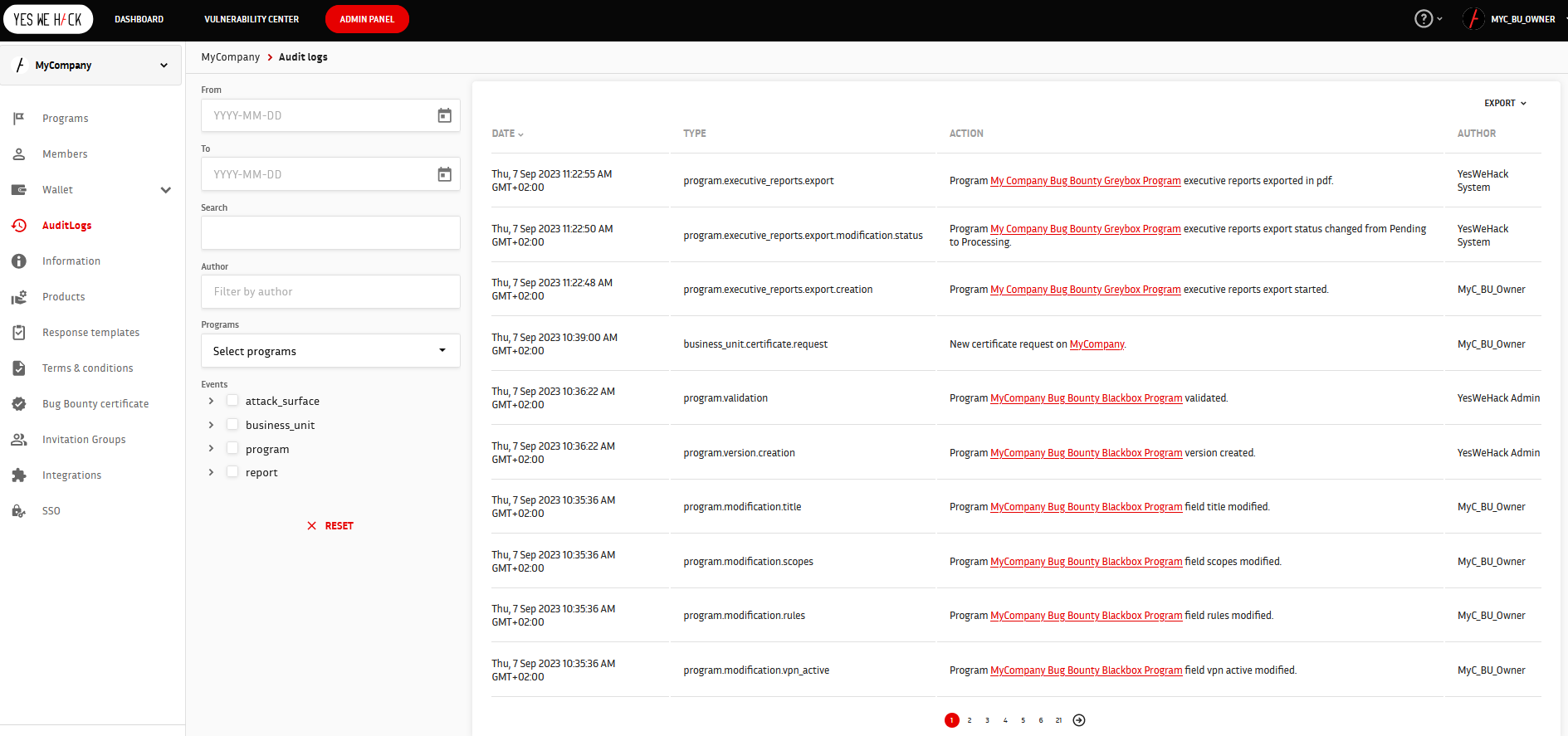This screenshot has width=1568, height=736.
Task: Open Blackbox Program link in vpn active row
Action: (1087, 670)
